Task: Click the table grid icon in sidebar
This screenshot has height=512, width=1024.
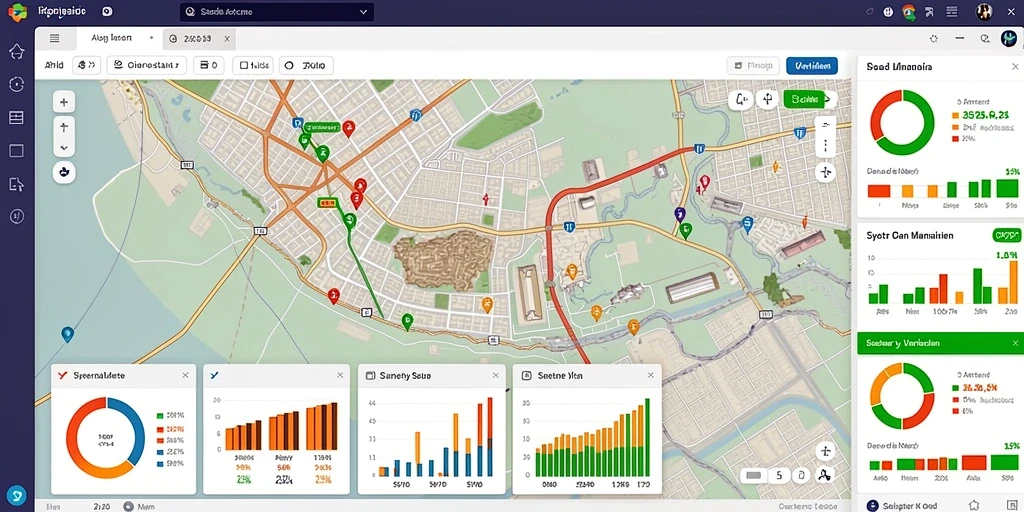Action: pyautogui.click(x=16, y=118)
